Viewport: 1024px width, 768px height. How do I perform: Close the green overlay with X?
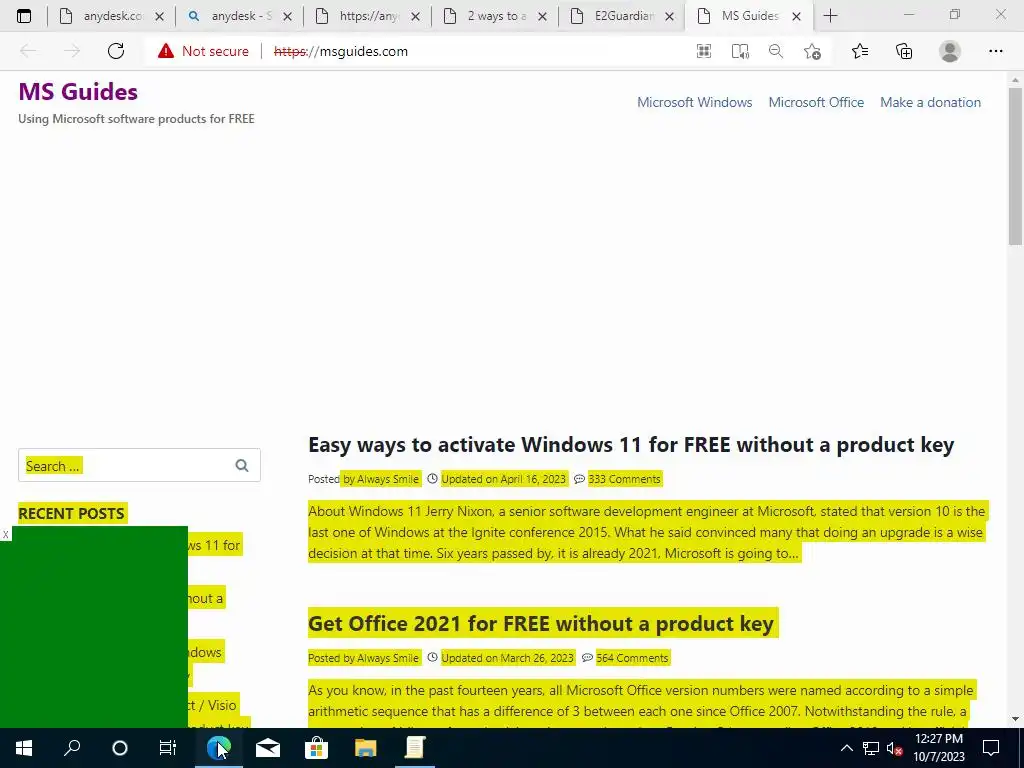click(5, 535)
